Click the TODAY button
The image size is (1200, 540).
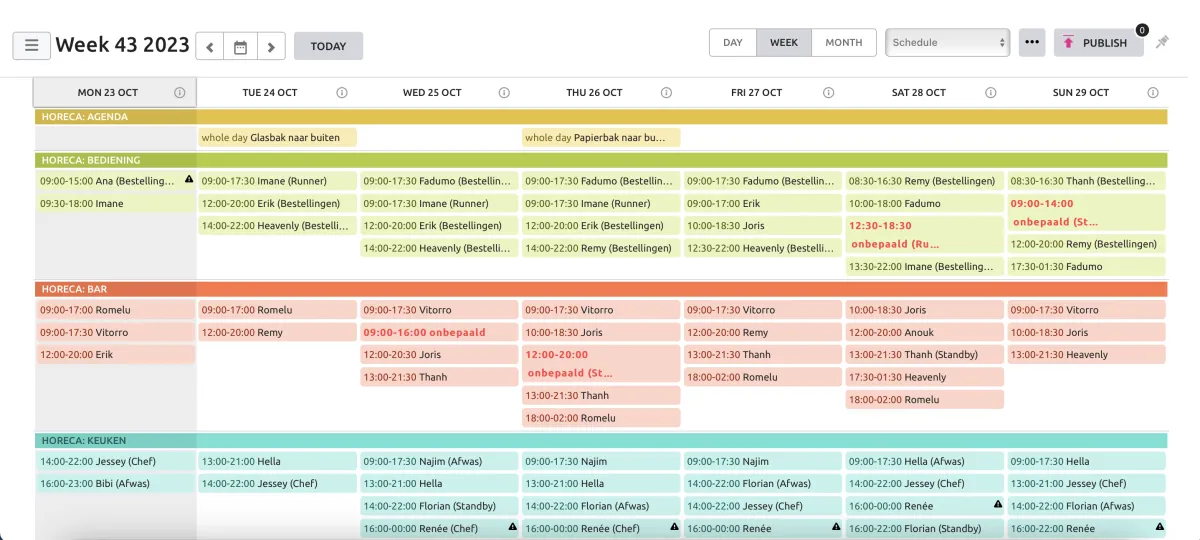tap(328, 46)
